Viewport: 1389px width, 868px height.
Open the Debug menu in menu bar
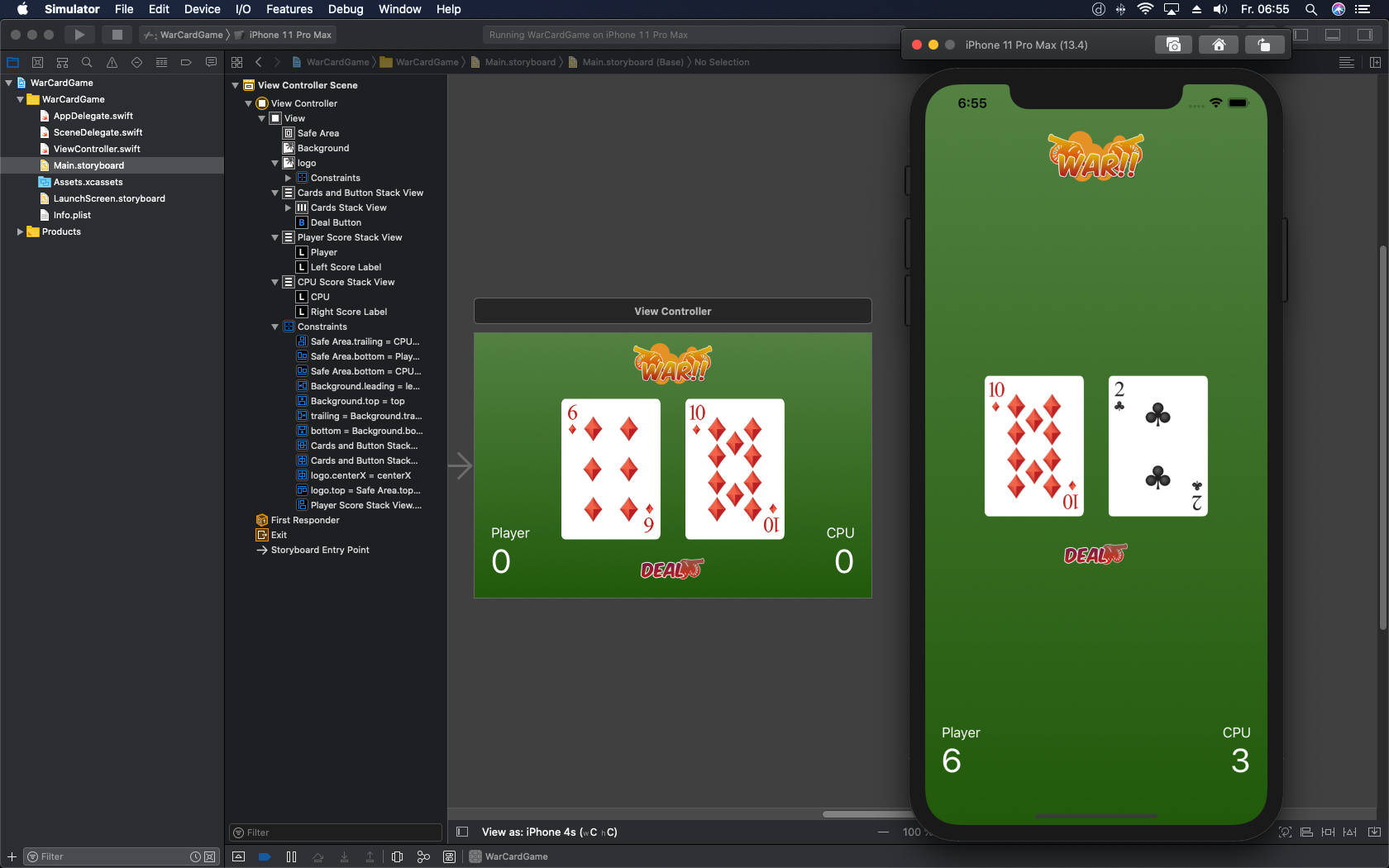tap(345, 9)
